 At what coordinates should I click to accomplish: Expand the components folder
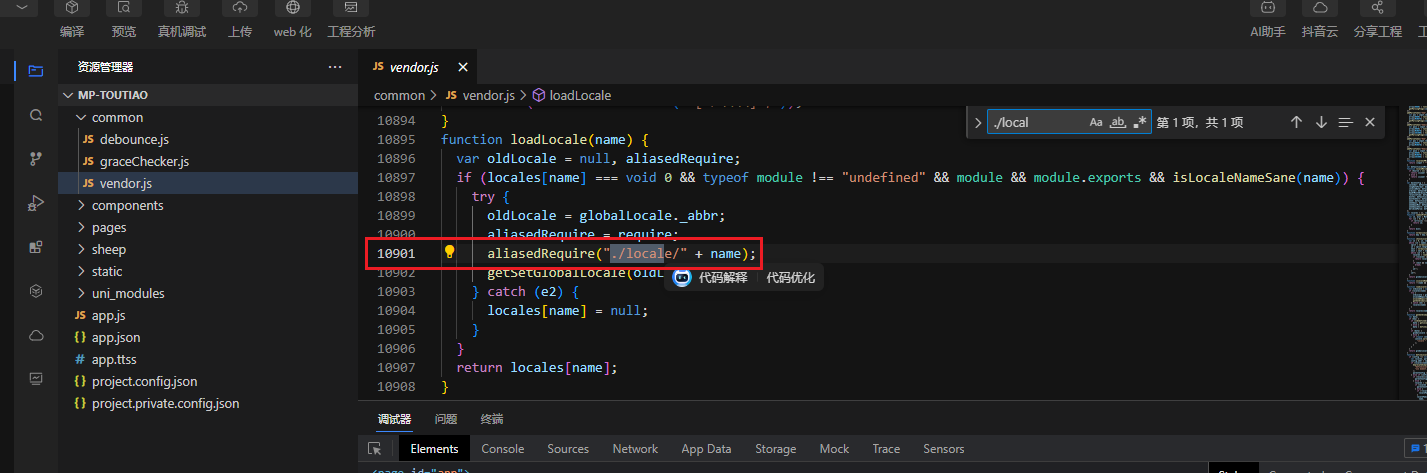(127, 205)
